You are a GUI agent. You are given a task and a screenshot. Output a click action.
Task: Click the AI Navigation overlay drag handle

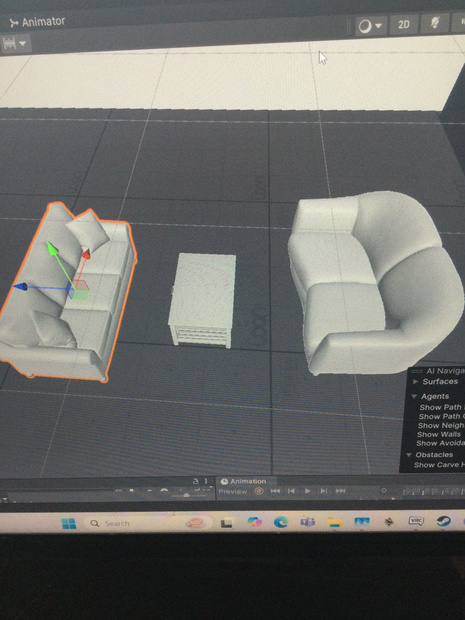point(416,371)
